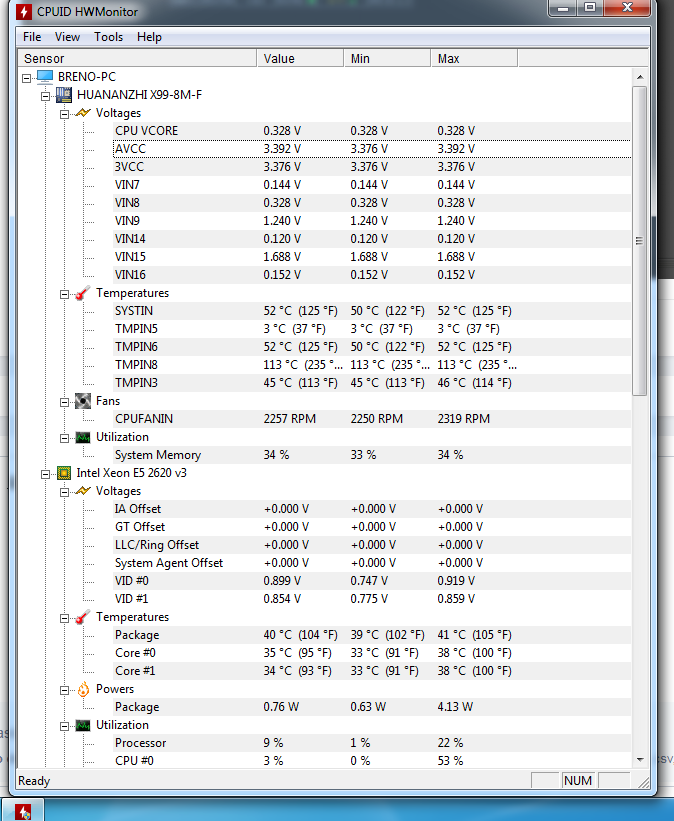Click the Min column header
Viewport: 674px width, 821px height.
click(x=387, y=59)
